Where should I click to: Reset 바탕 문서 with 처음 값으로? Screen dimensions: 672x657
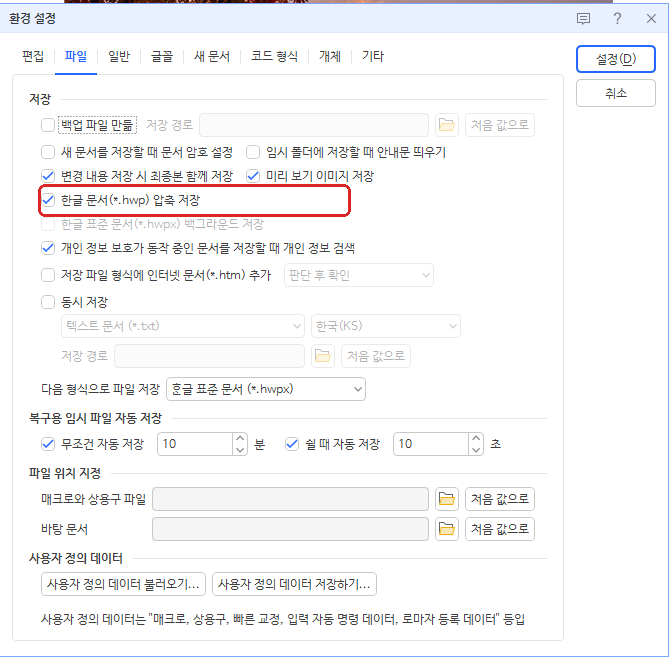pos(500,529)
